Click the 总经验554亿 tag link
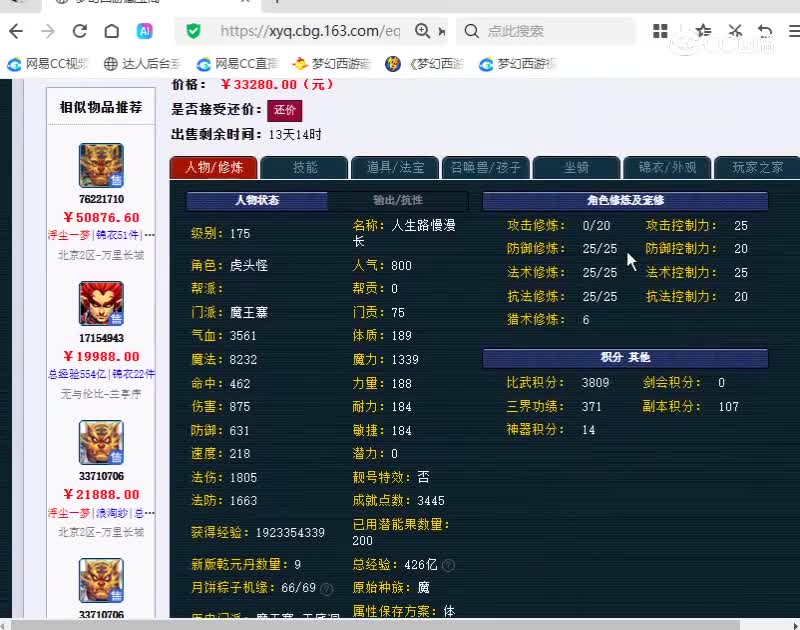 click(x=77, y=374)
